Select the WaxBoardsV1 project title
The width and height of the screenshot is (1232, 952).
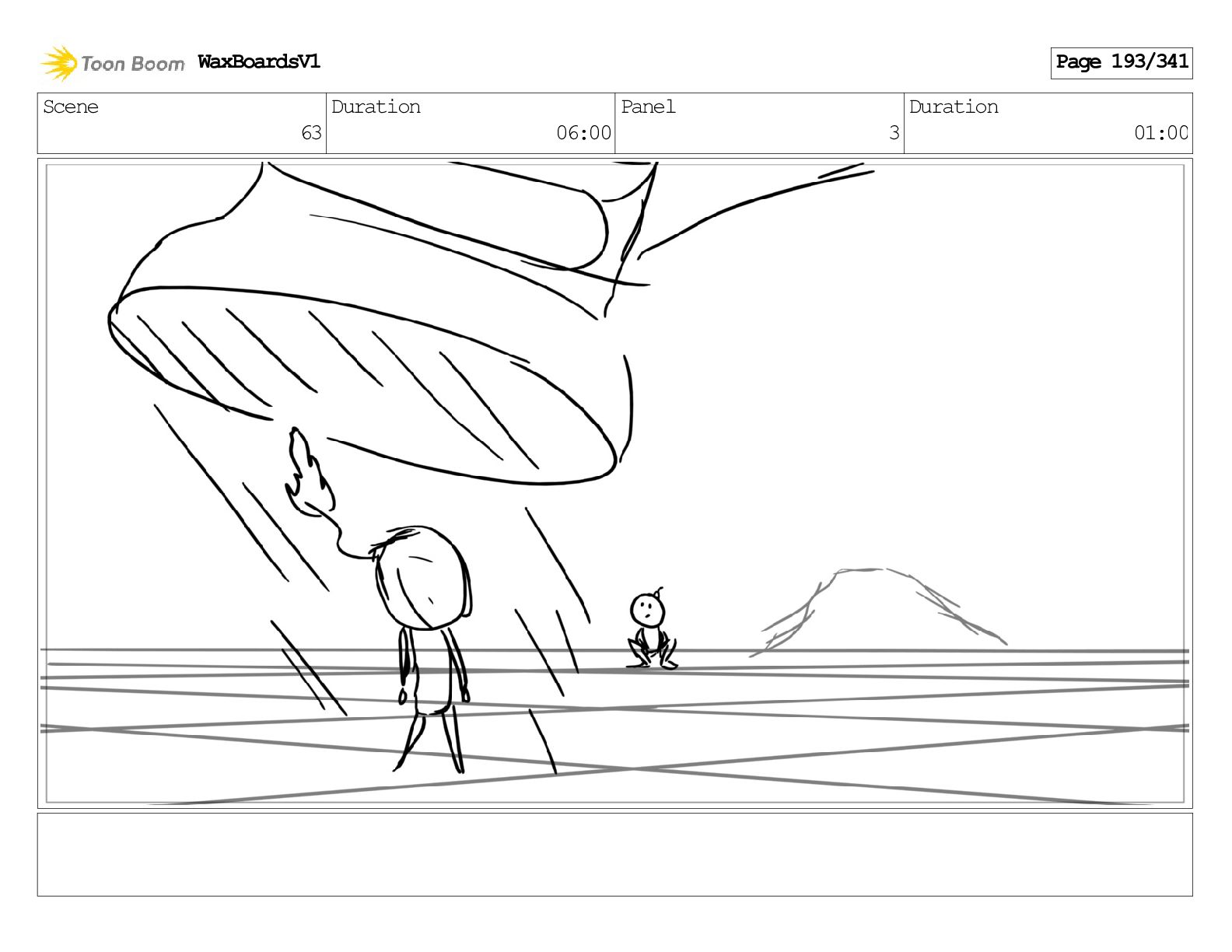tap(259, 61)
